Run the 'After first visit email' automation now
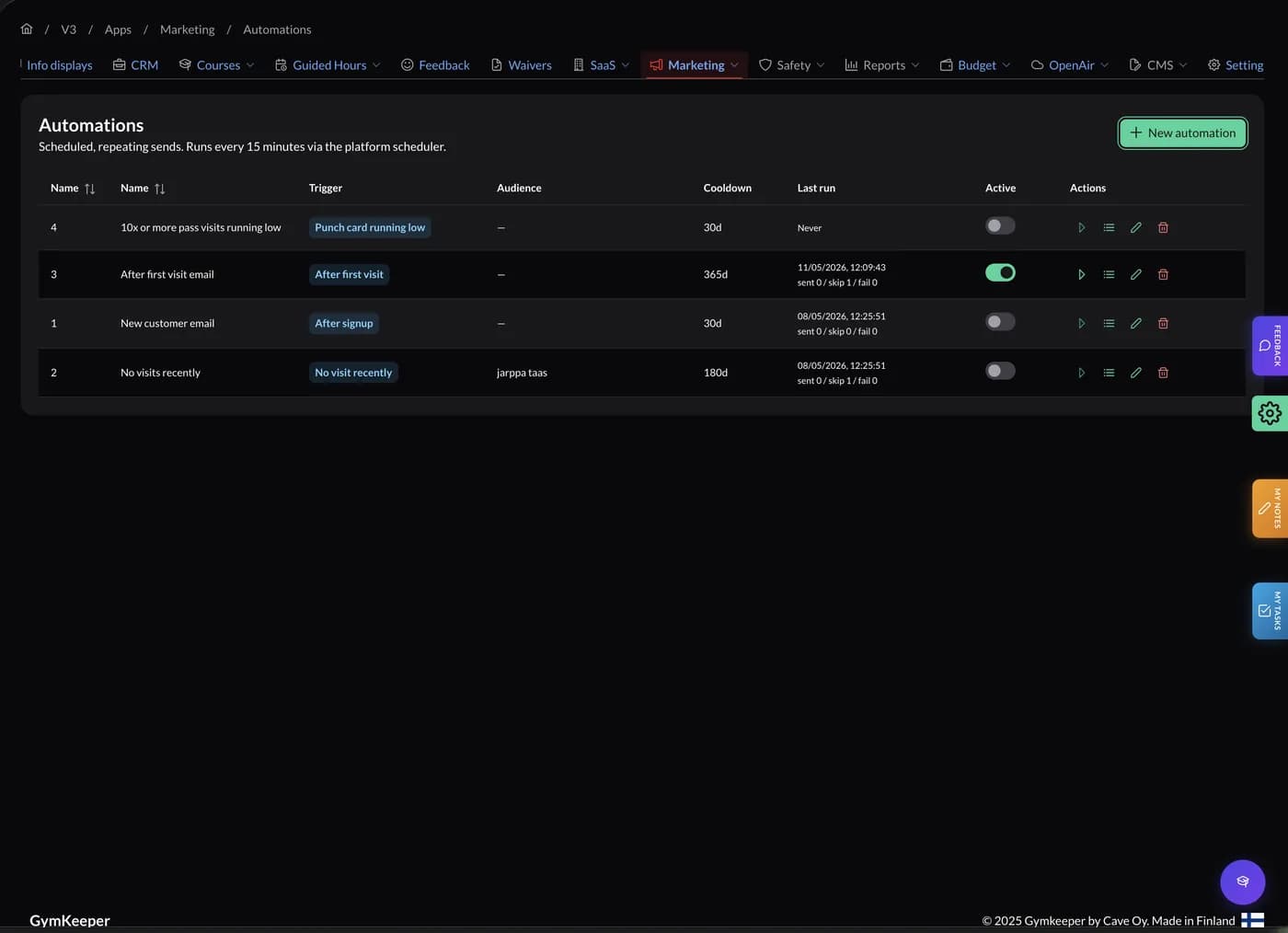This screenshot has height=933, width=1288. 1081,274
